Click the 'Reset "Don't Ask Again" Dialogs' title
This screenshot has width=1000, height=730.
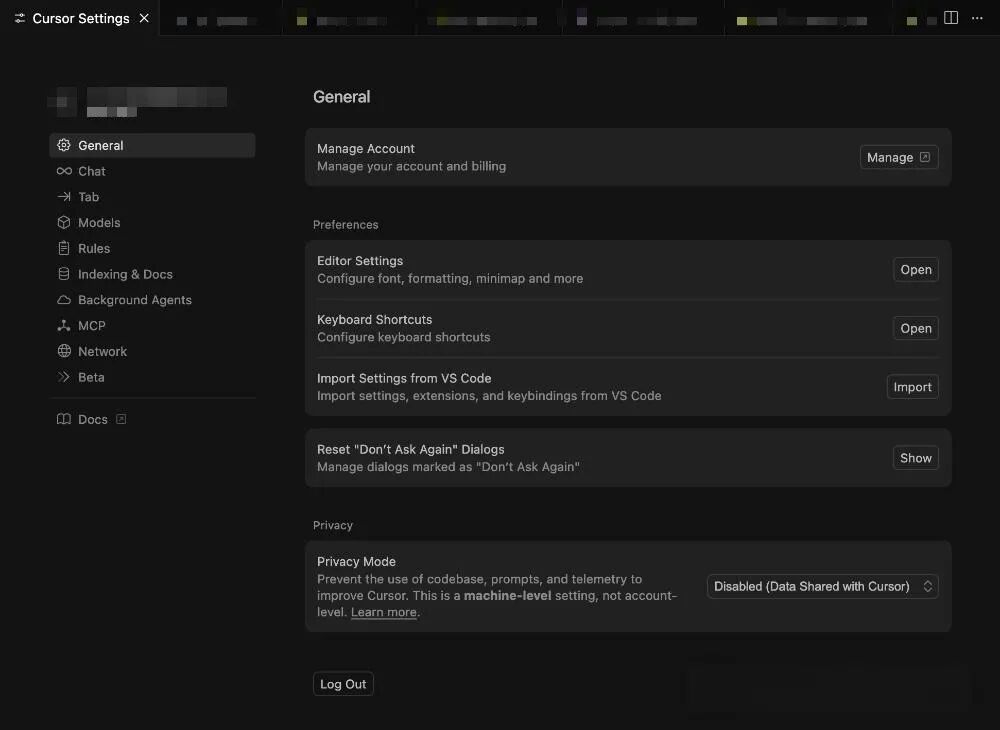[410, 449]
